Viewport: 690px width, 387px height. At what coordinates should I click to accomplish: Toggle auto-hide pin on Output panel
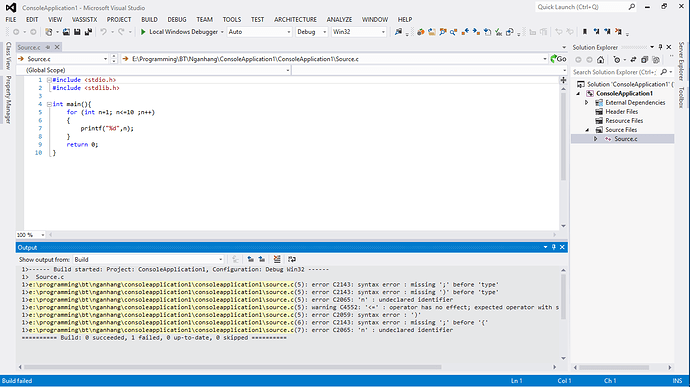coord(554,247)
